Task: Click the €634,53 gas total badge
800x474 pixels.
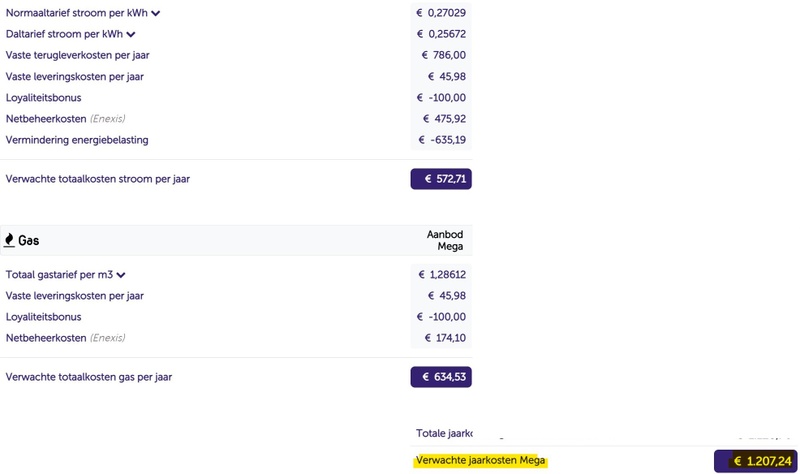Action: [x=441, y=377]
